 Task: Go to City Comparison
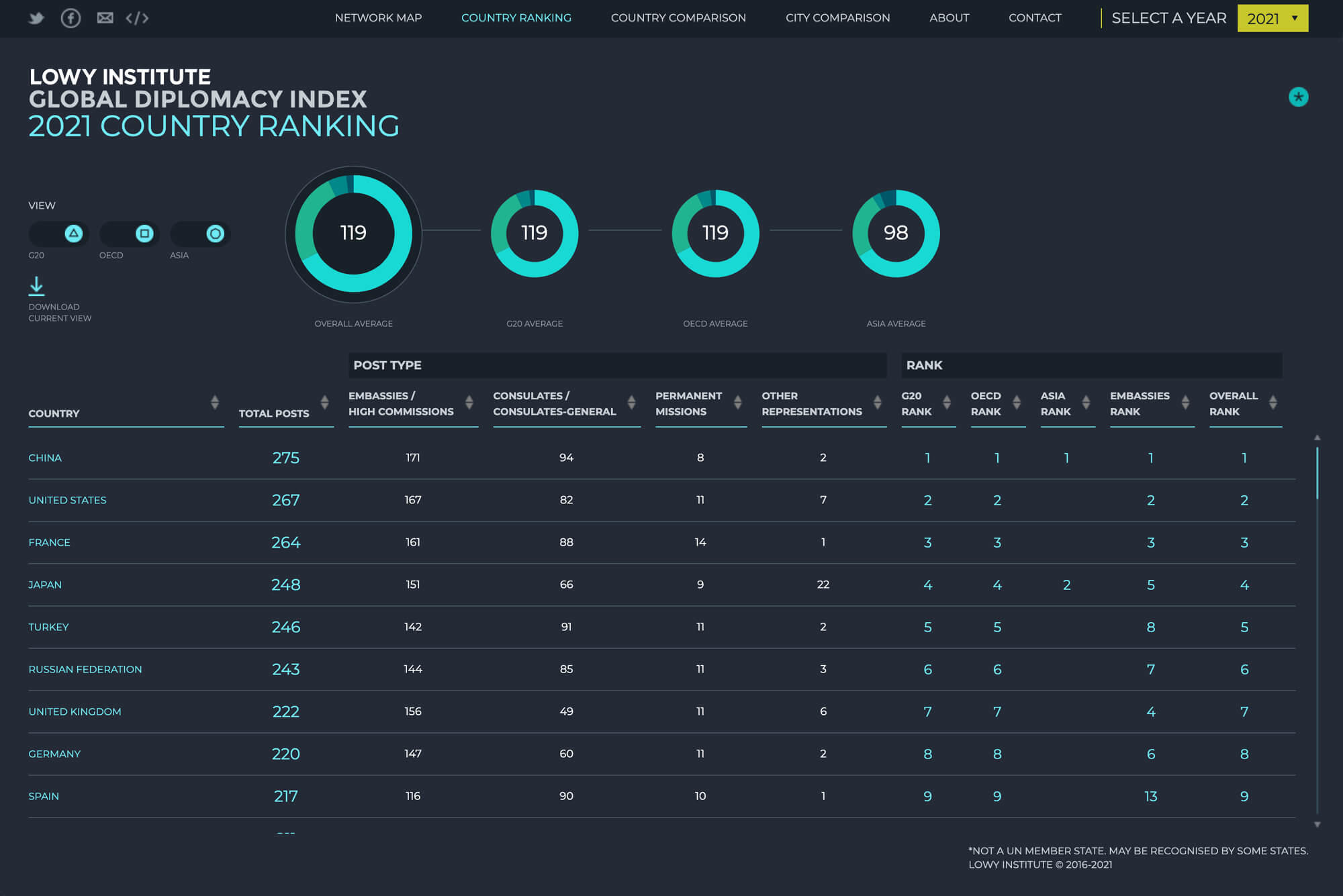tap(837, 18)
